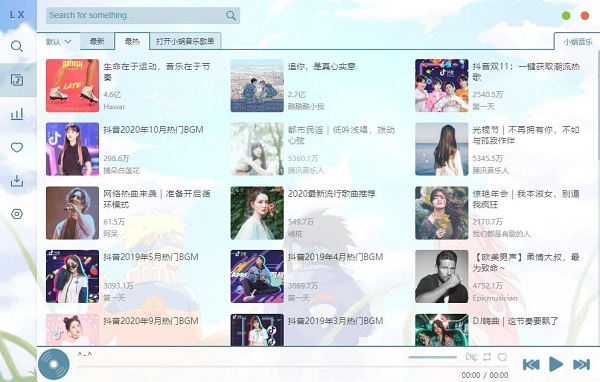Click title 生命在于运动，音乐在于节奏
This screenshot has height=382, width=600.
pyautogui.click(x=157, y=72)
